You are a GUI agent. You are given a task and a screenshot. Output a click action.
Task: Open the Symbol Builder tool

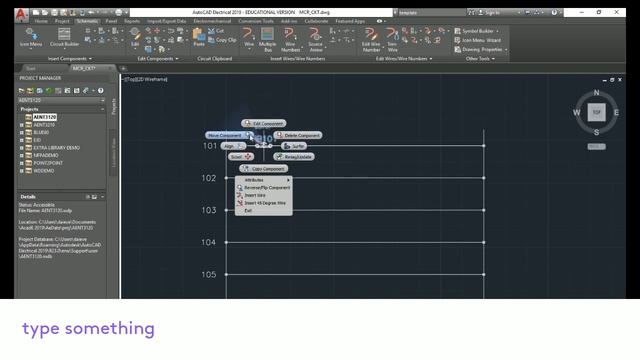476,31
